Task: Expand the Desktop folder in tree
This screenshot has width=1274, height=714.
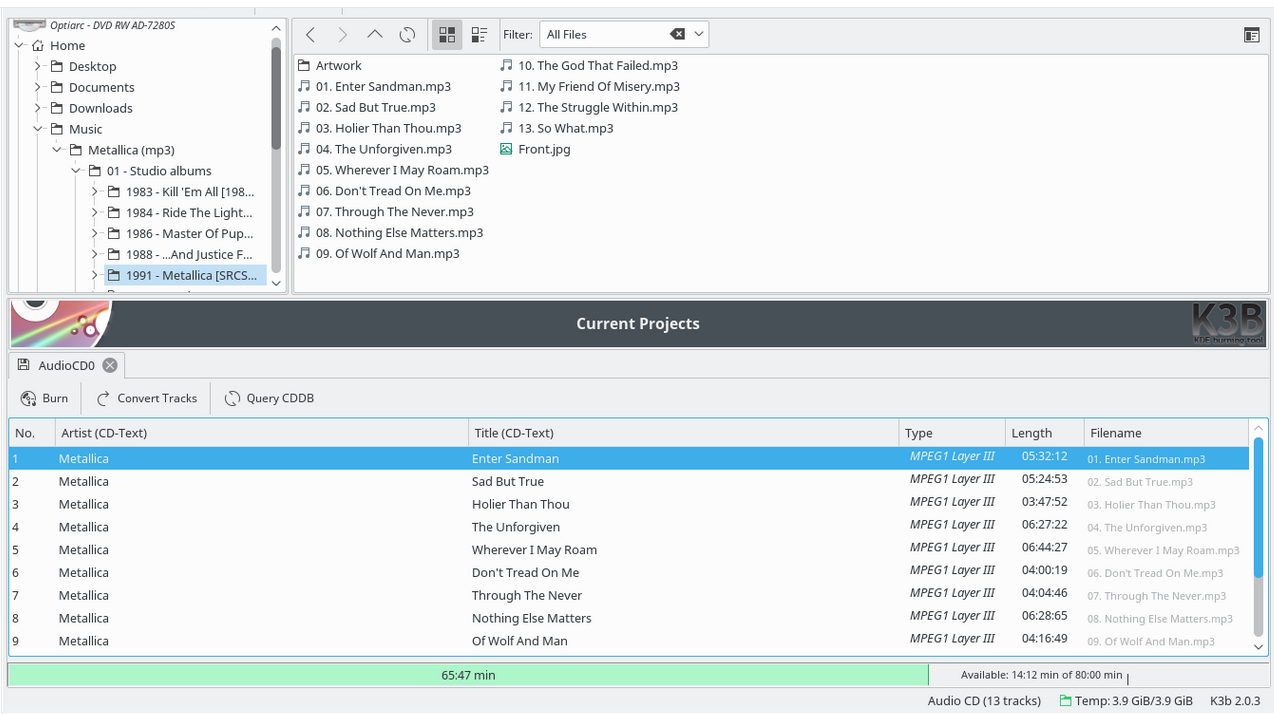Action: [38, 66]
